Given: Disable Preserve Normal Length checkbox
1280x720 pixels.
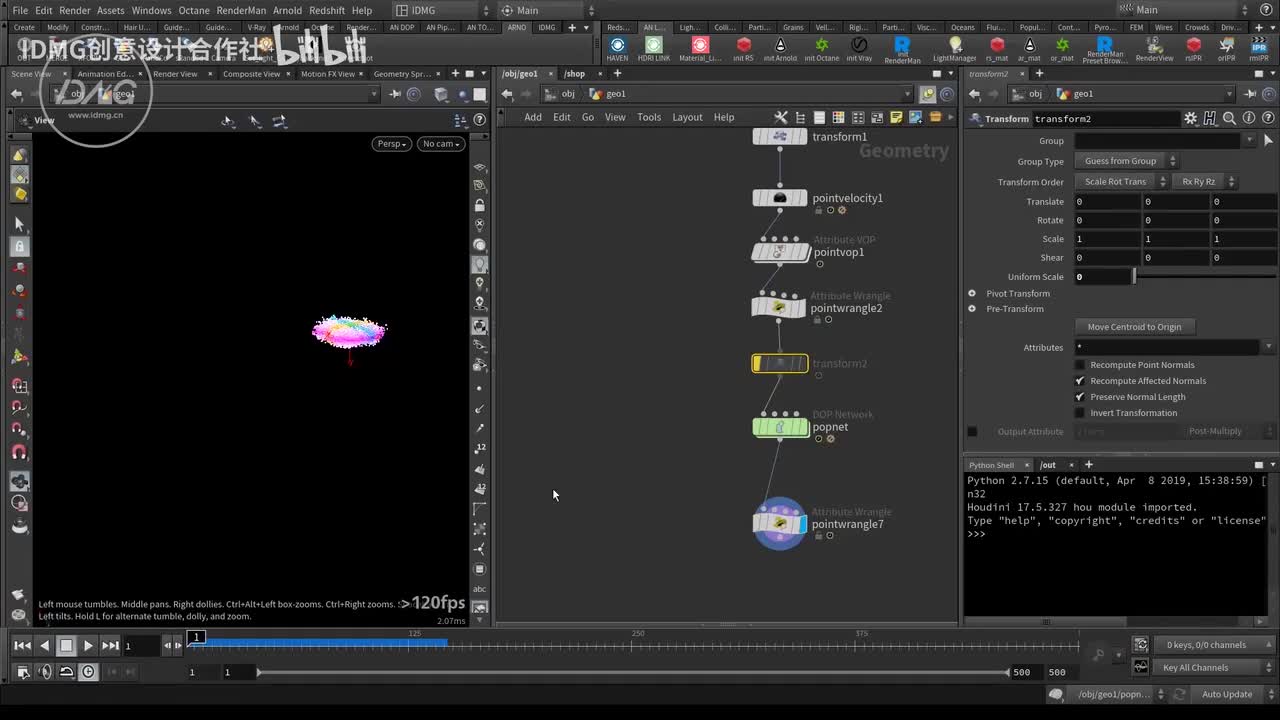Looking at the screenshot, I should pos(1080,397).
